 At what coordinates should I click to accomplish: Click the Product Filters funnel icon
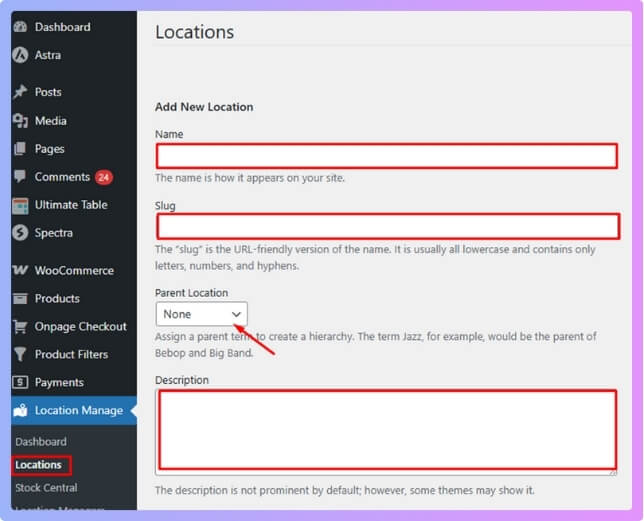click(x=20, y=354)
